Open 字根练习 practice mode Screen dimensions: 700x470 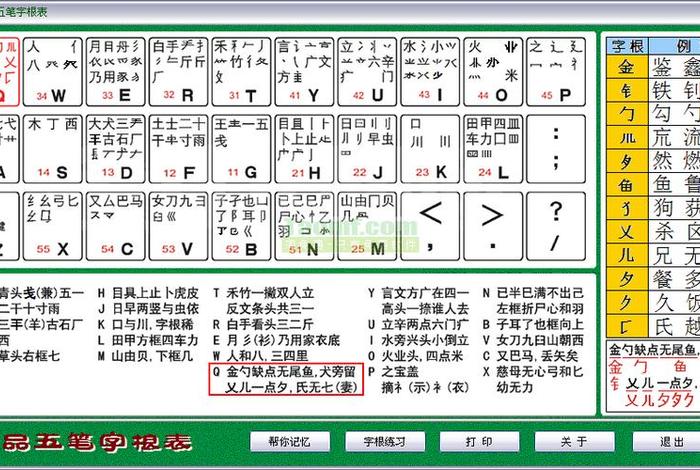[x=385, y=442]
